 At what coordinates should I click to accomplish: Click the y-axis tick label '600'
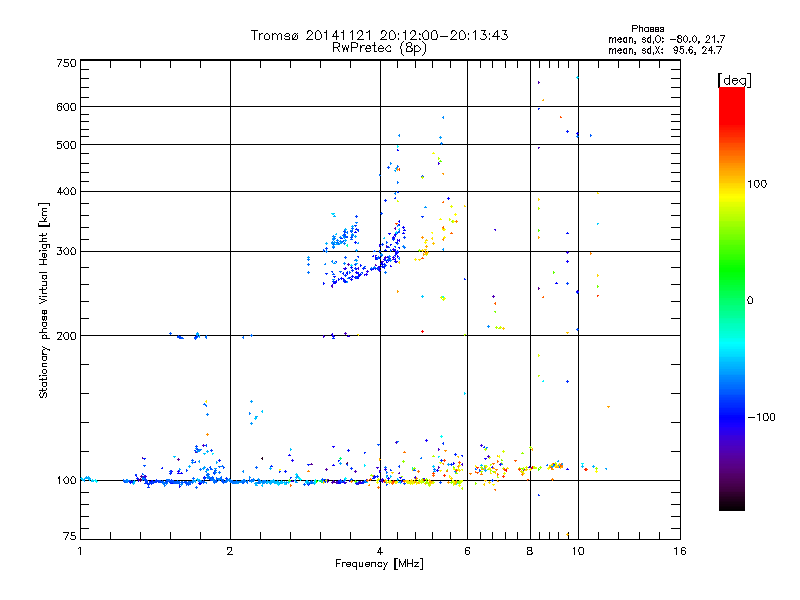click(x=66, y=107)
